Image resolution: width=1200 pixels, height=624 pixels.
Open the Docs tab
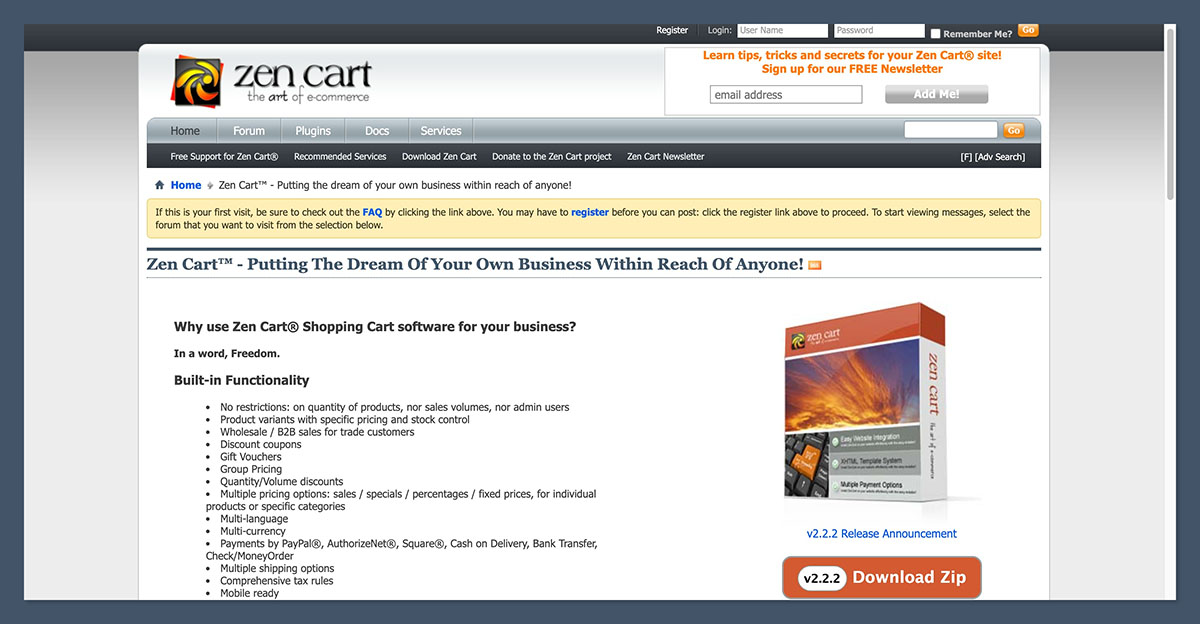coord(377,131)
